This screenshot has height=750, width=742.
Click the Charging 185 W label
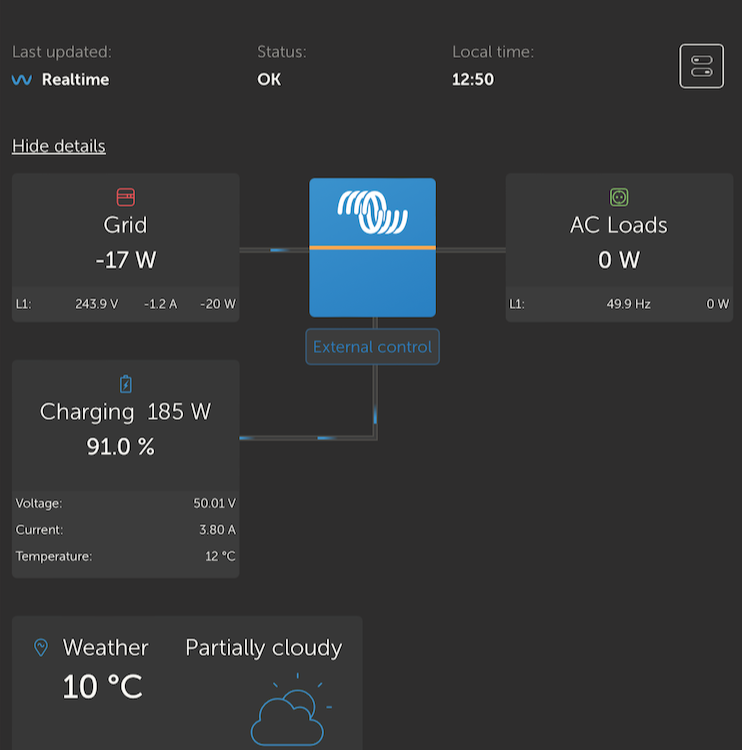coord(125,412)
